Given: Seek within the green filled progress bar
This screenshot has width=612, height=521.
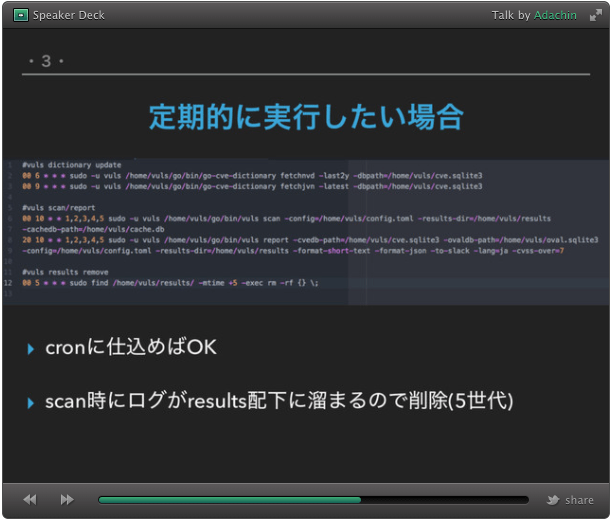Looking at the screenshot, I should (x=229, y=499).
